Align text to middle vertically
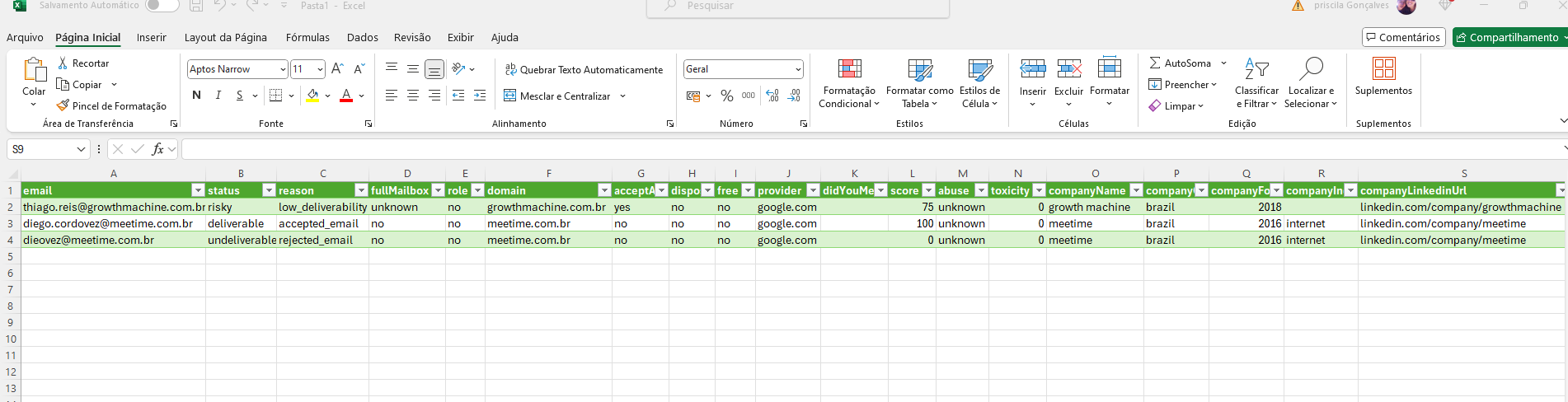1568x402 pixels. pos(413,68)
